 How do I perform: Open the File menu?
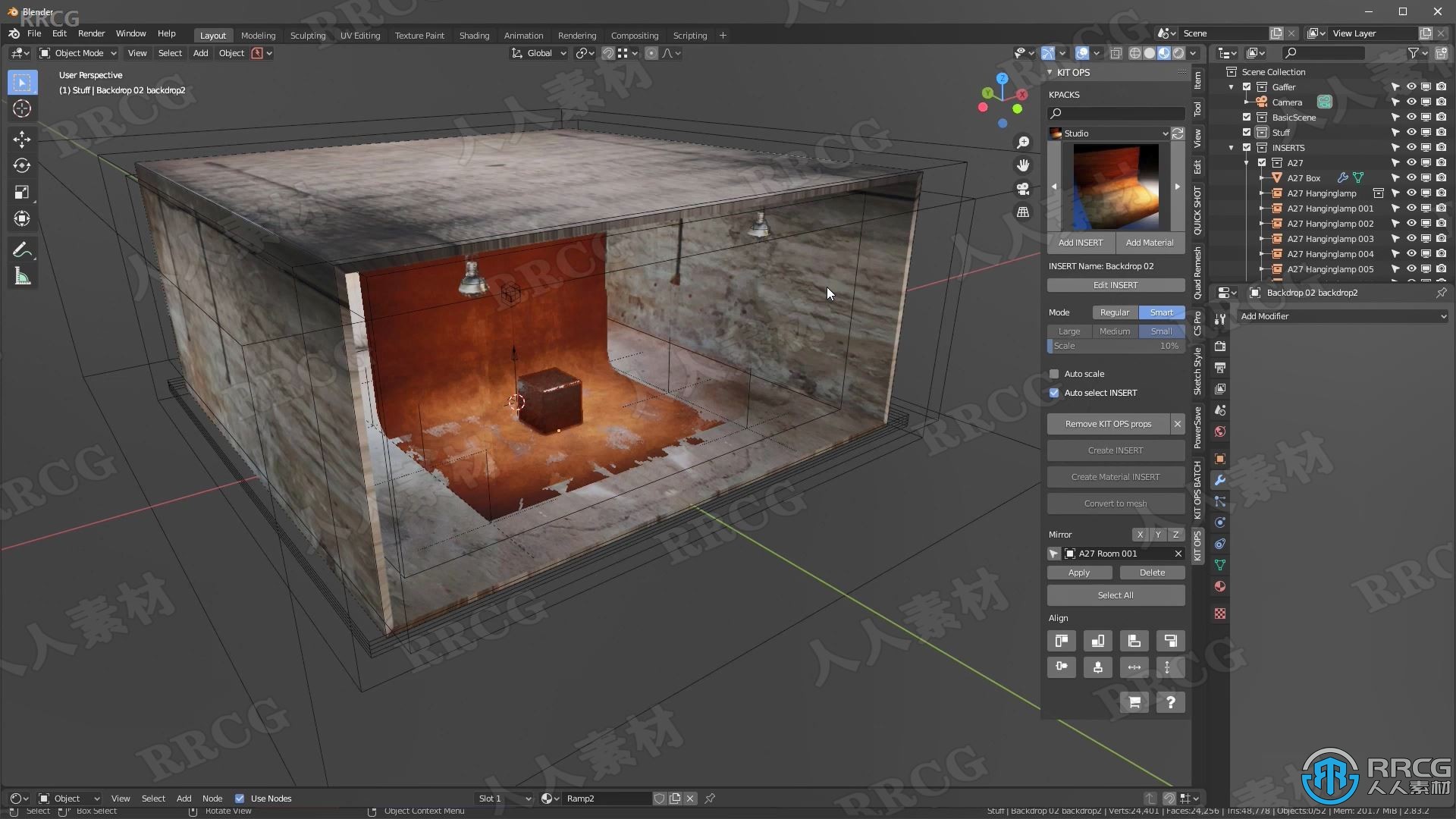(x=34, y=33)
